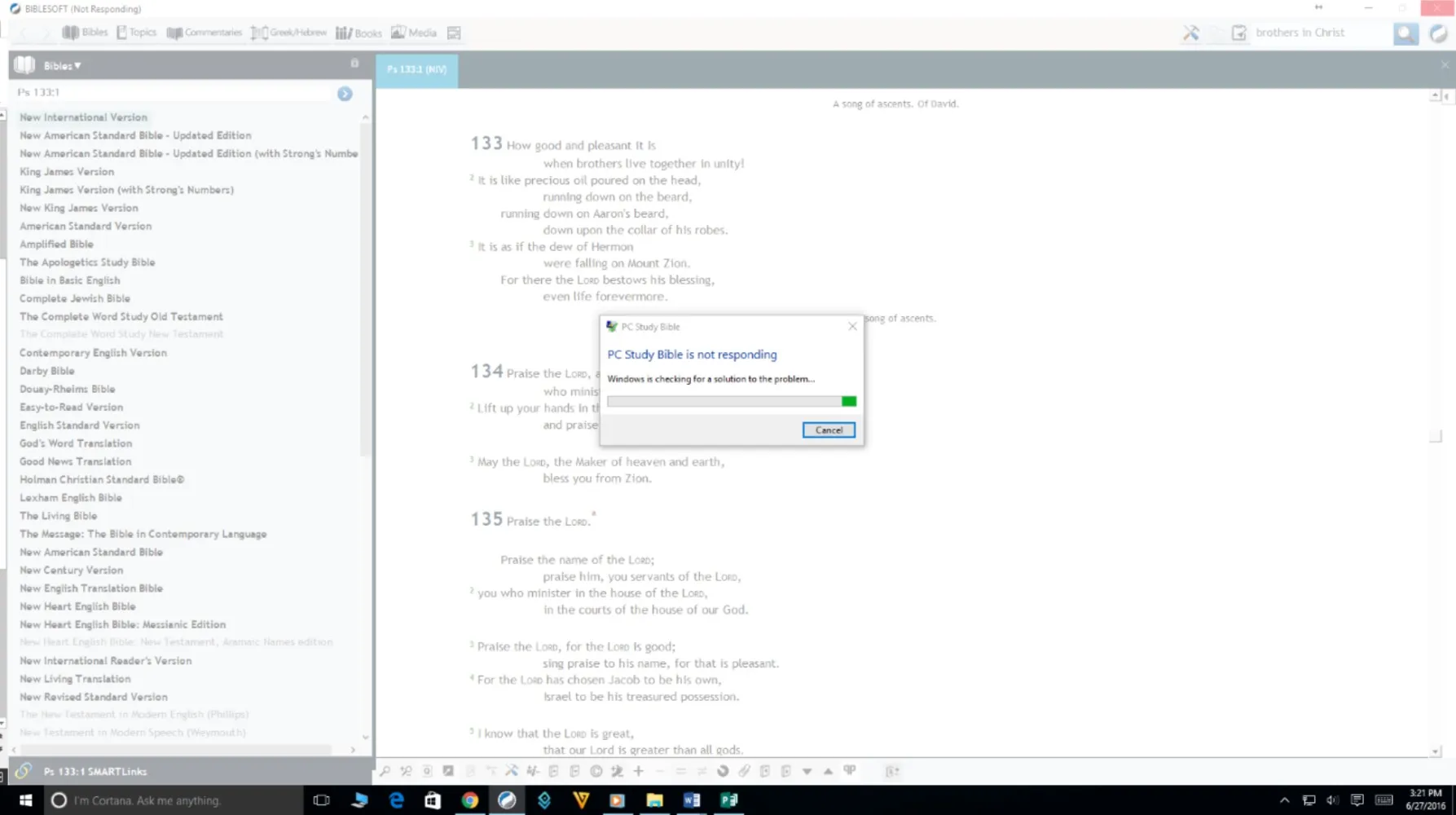Expand the Bibles panel dropdown
The width and height of the screenshot is (1456, 815).
click(x=62, y=65)
